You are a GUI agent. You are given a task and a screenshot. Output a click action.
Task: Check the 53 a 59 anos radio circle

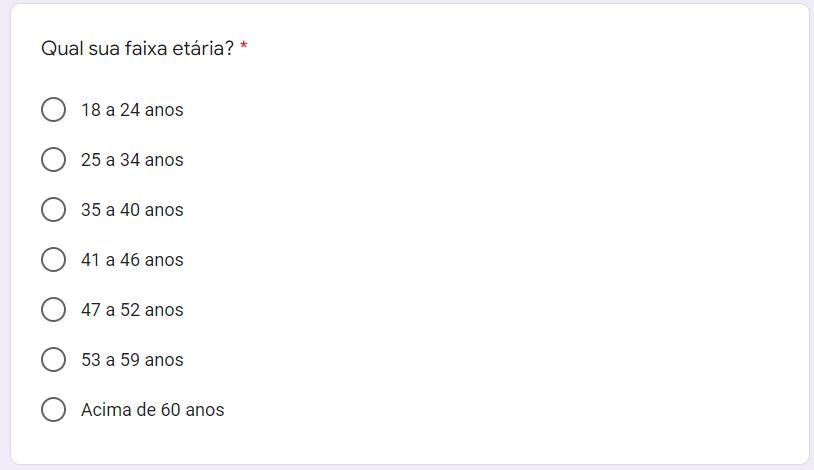(54, 360)
